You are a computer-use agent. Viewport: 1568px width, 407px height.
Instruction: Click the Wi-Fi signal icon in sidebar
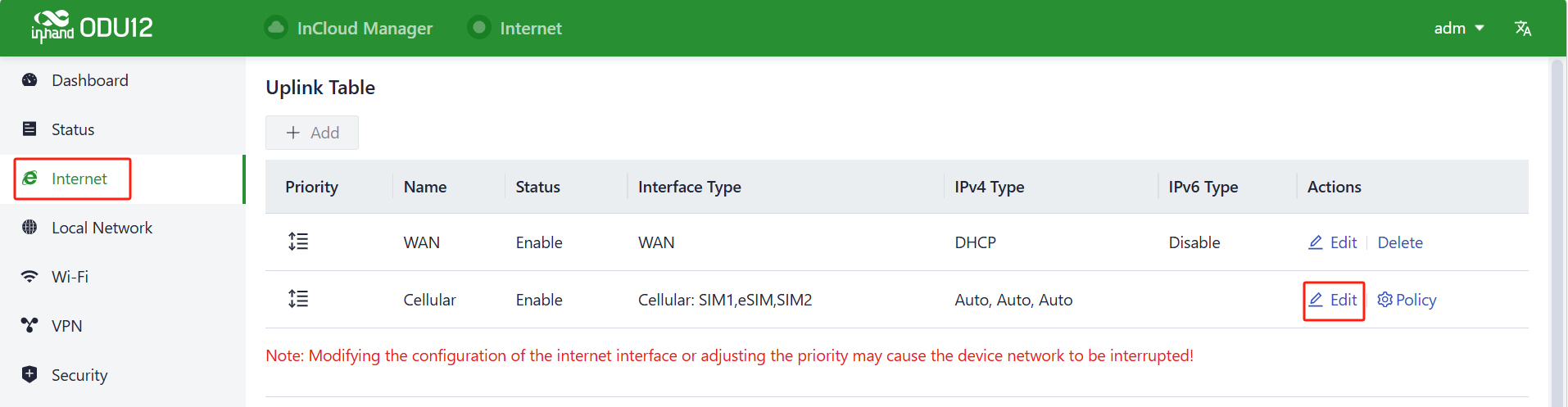coord(29,277)
